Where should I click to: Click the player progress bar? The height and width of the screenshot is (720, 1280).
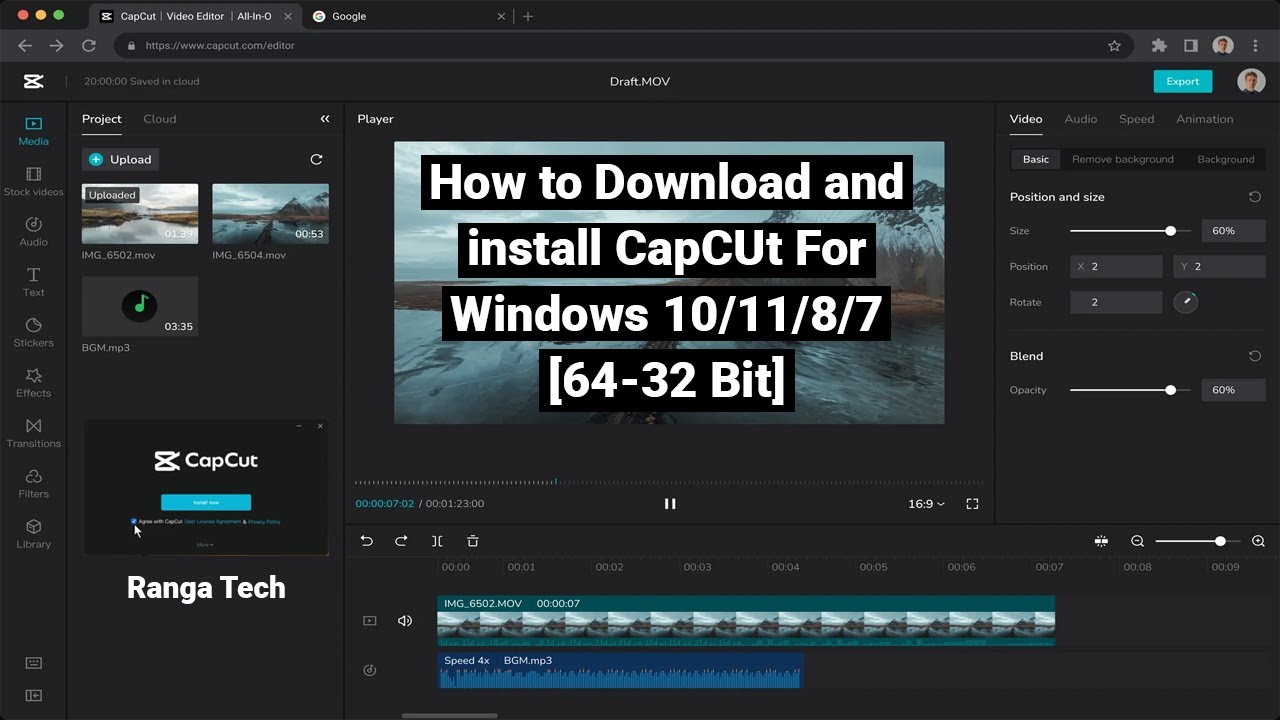pos(669,483)
